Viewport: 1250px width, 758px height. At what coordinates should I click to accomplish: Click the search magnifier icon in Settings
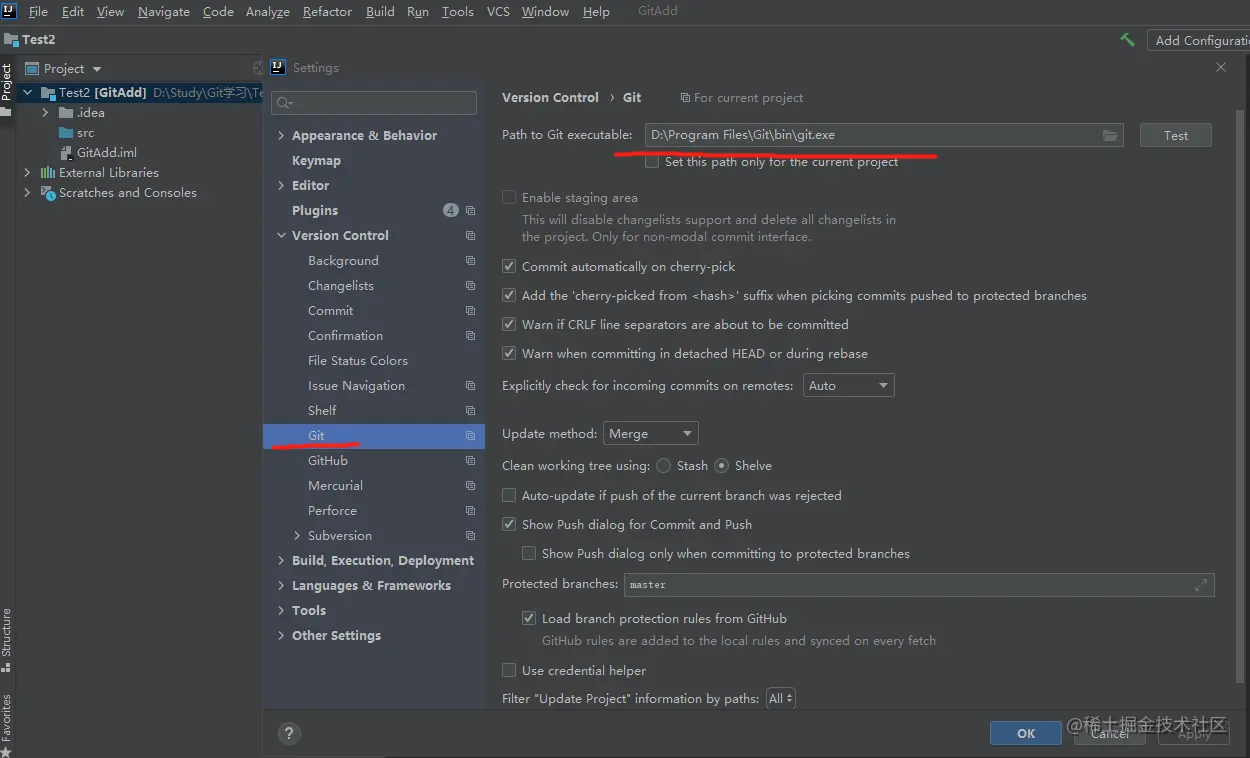click(x=284, y=102)
